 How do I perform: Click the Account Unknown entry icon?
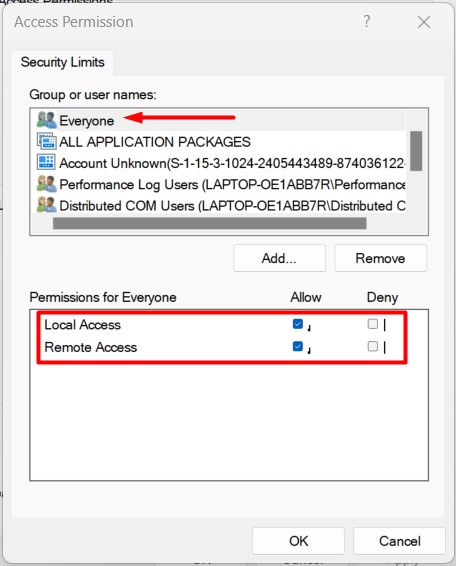tap(47, 163)
